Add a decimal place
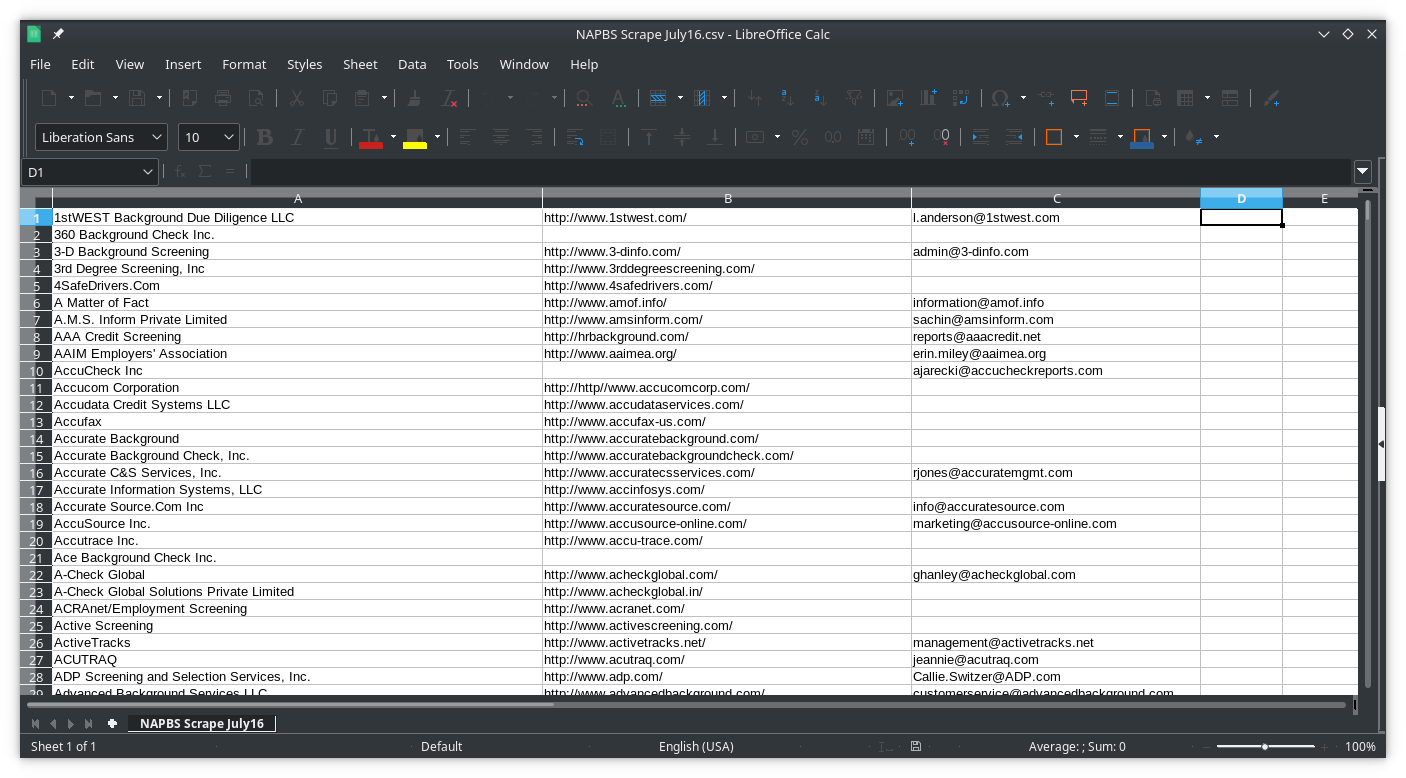 pos(908,137)
